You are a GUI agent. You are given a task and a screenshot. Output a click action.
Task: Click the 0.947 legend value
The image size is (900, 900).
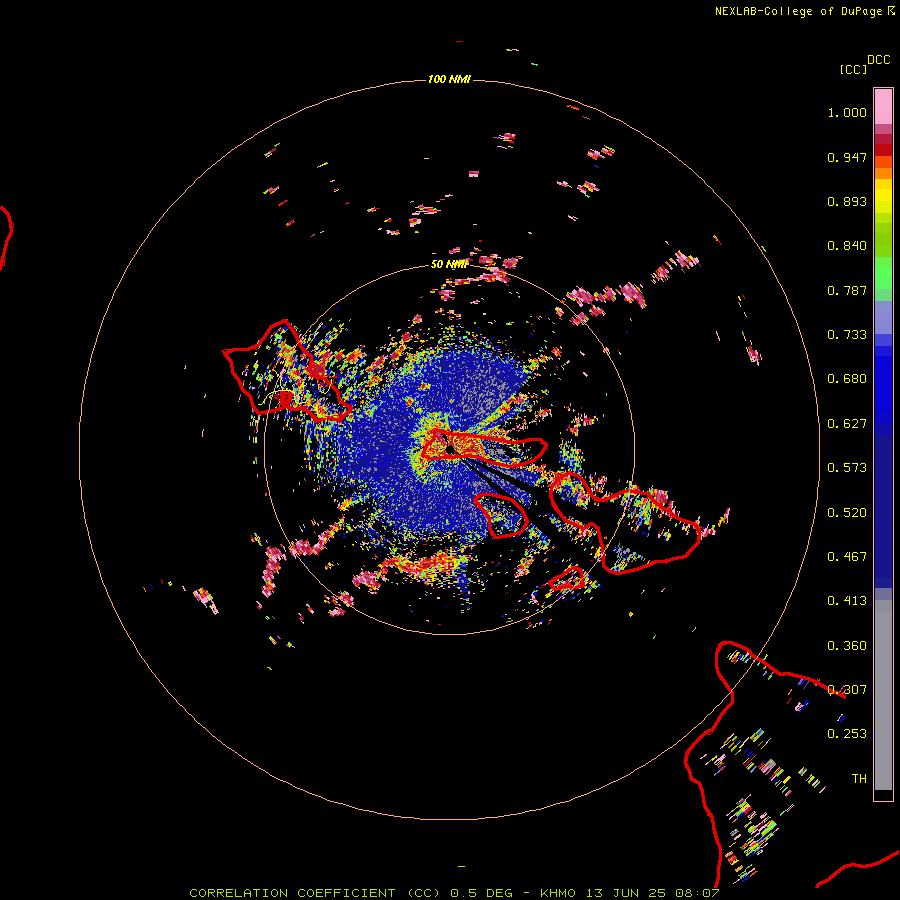[847, 157]
